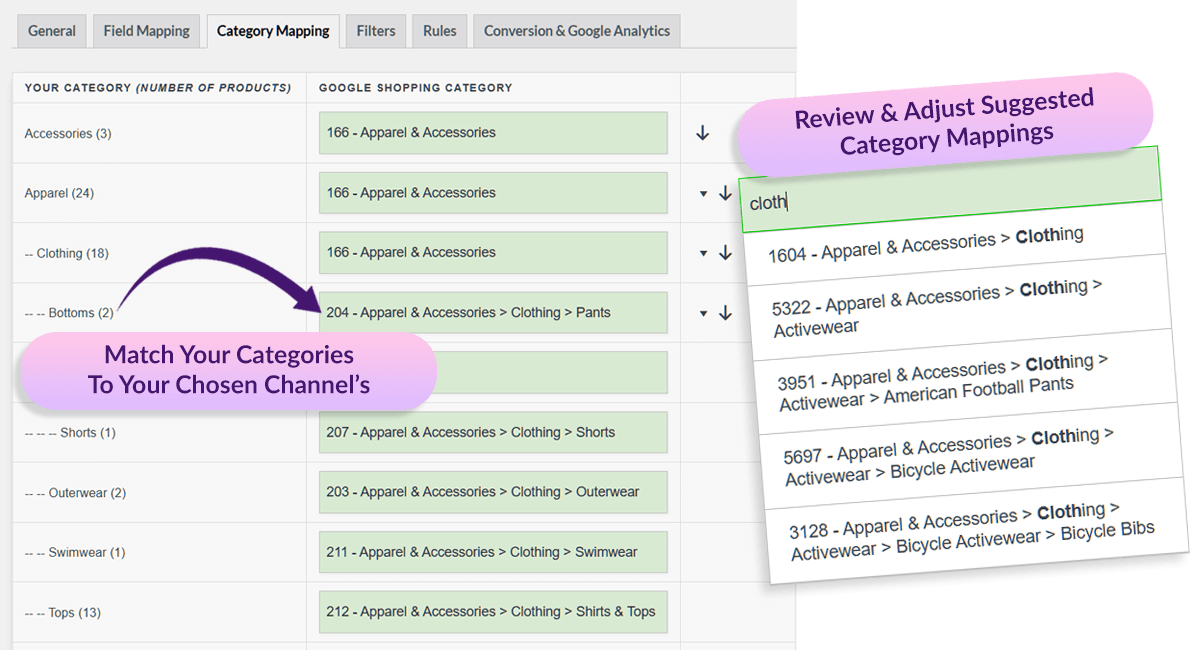Click the '-- -- Tops (13)' category label
This screenshot has width=1200, height=650.
[63, 613]
